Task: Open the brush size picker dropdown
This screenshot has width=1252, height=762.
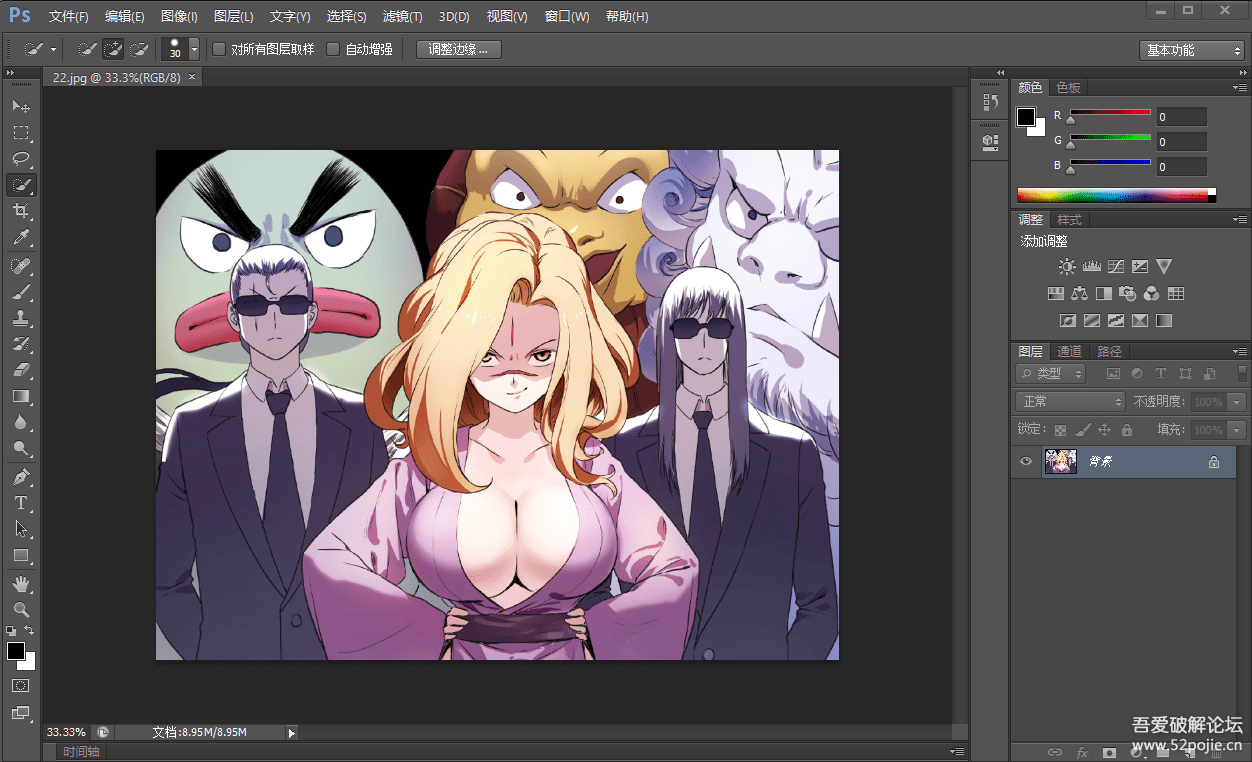Action: 194,49
